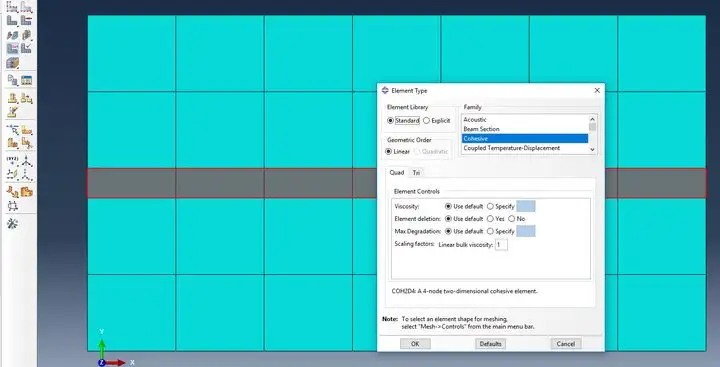Screen dimensions: 720x367
Task: Activate the Assign Element Type tool
Action: 12,49
